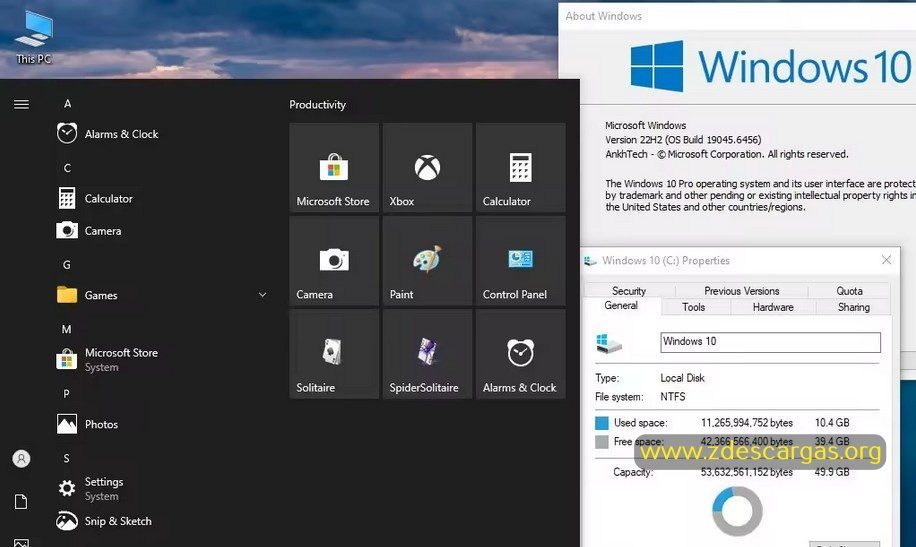Jump to letter A section header

[x=68, y=103]
